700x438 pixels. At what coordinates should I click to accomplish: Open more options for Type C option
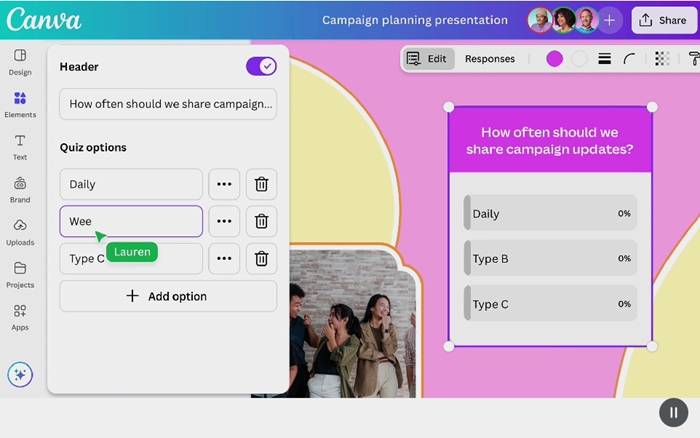point(224,258)
